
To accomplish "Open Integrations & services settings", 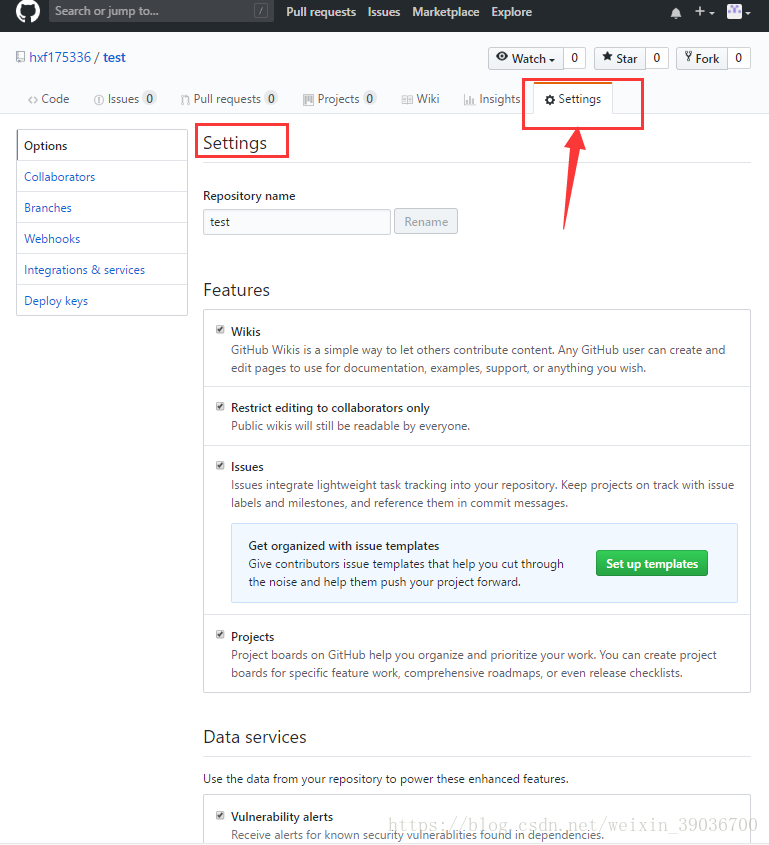I will (102, 270).
